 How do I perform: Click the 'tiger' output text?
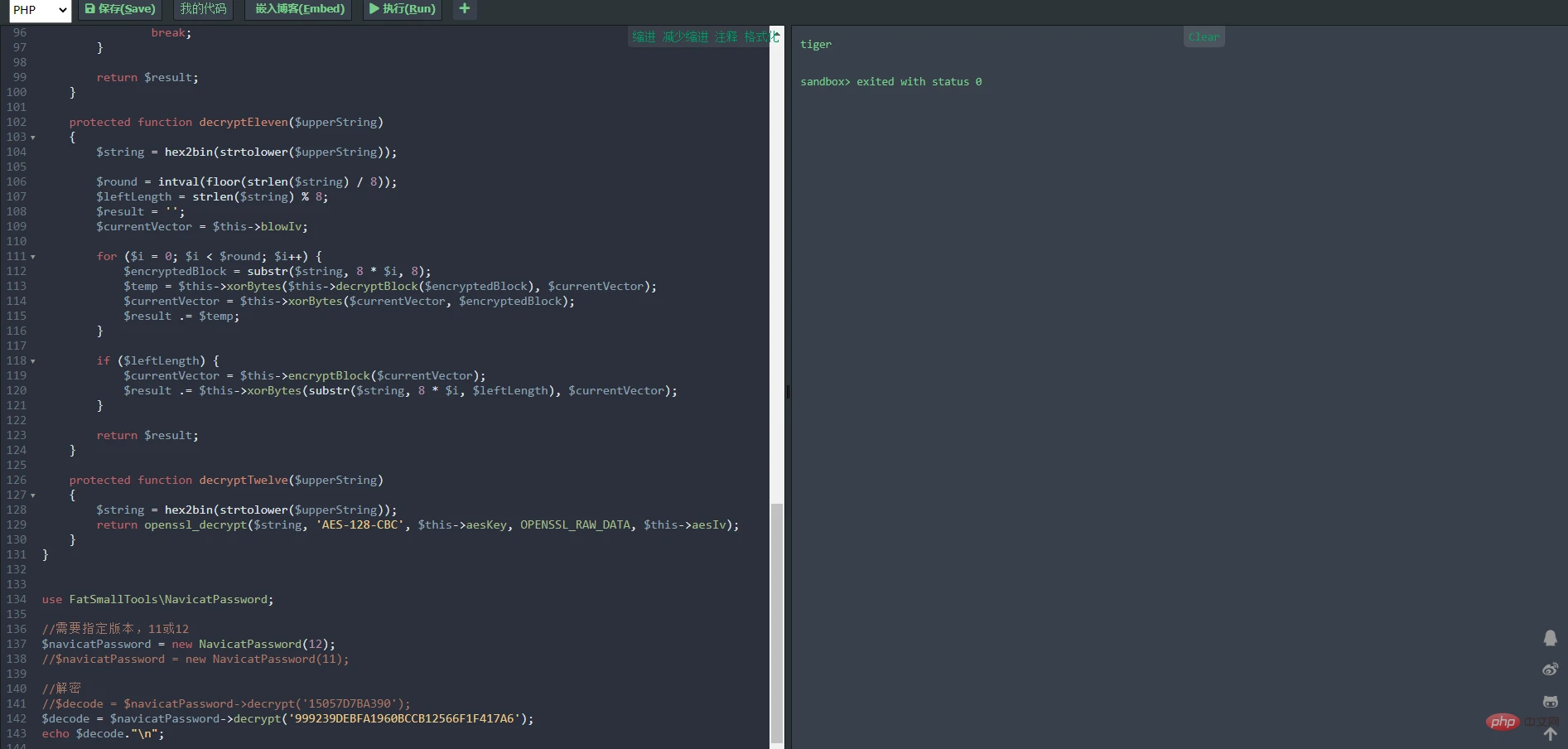coord(816,45)
